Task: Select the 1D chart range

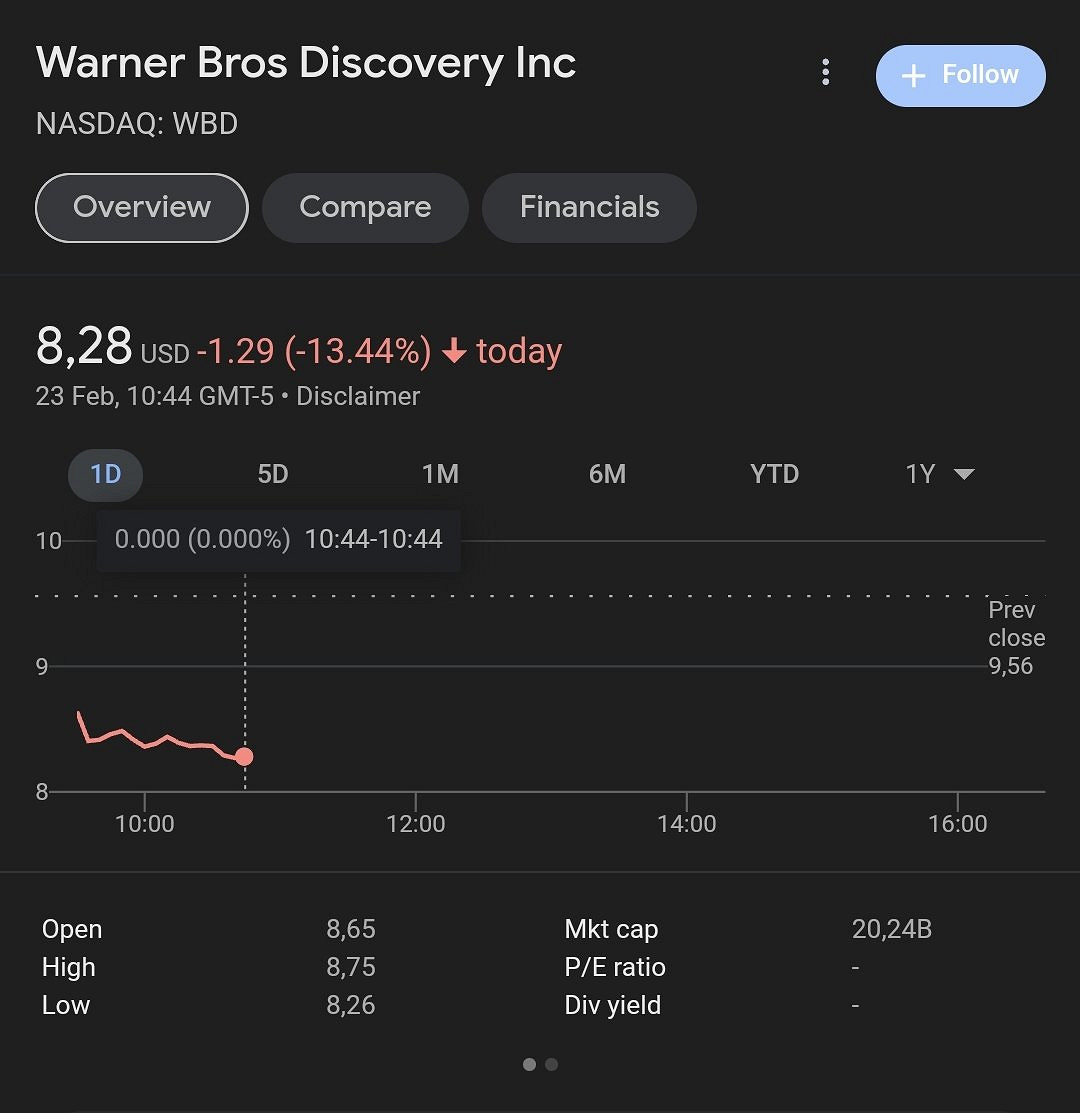Action: tap(106, 474)
